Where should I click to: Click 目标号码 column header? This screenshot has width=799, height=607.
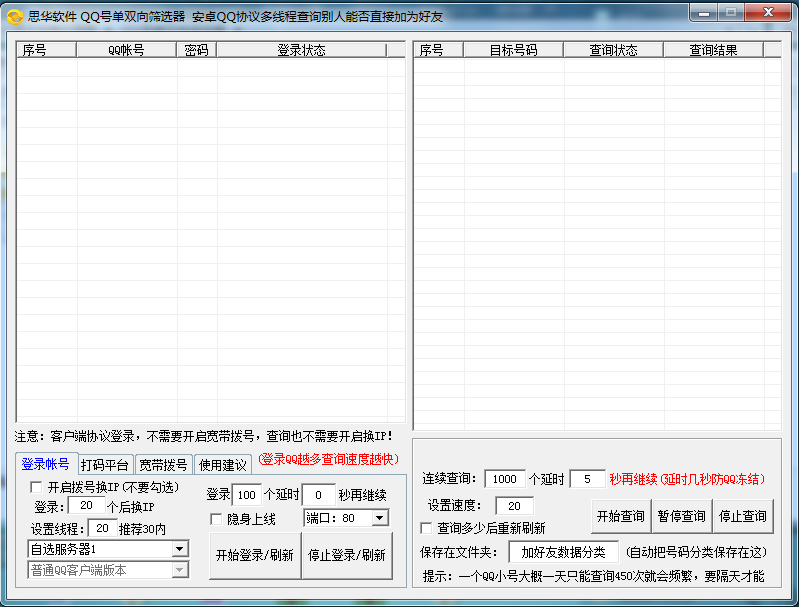click(x=513, y=50)
